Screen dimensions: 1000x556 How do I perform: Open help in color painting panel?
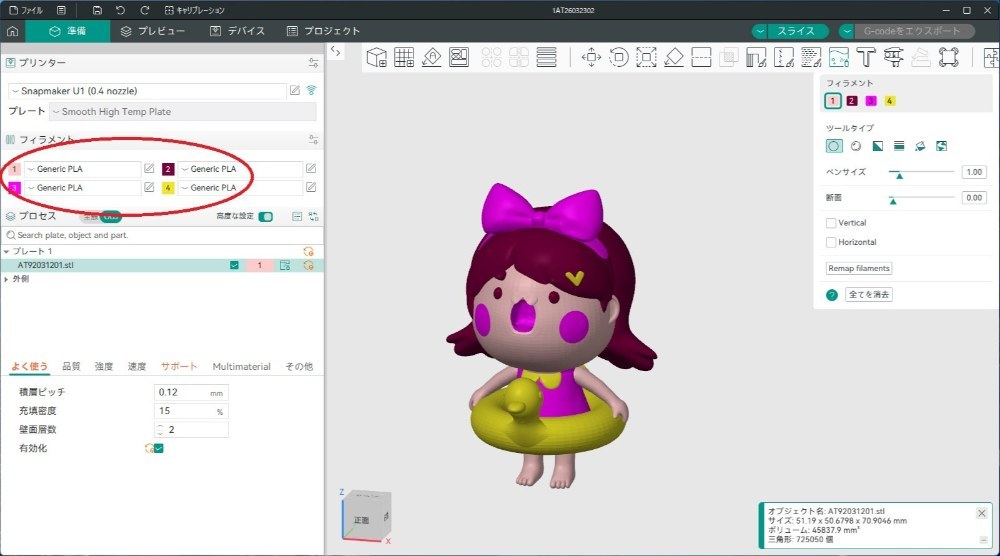pyautogui.click(x=832, y=295)
